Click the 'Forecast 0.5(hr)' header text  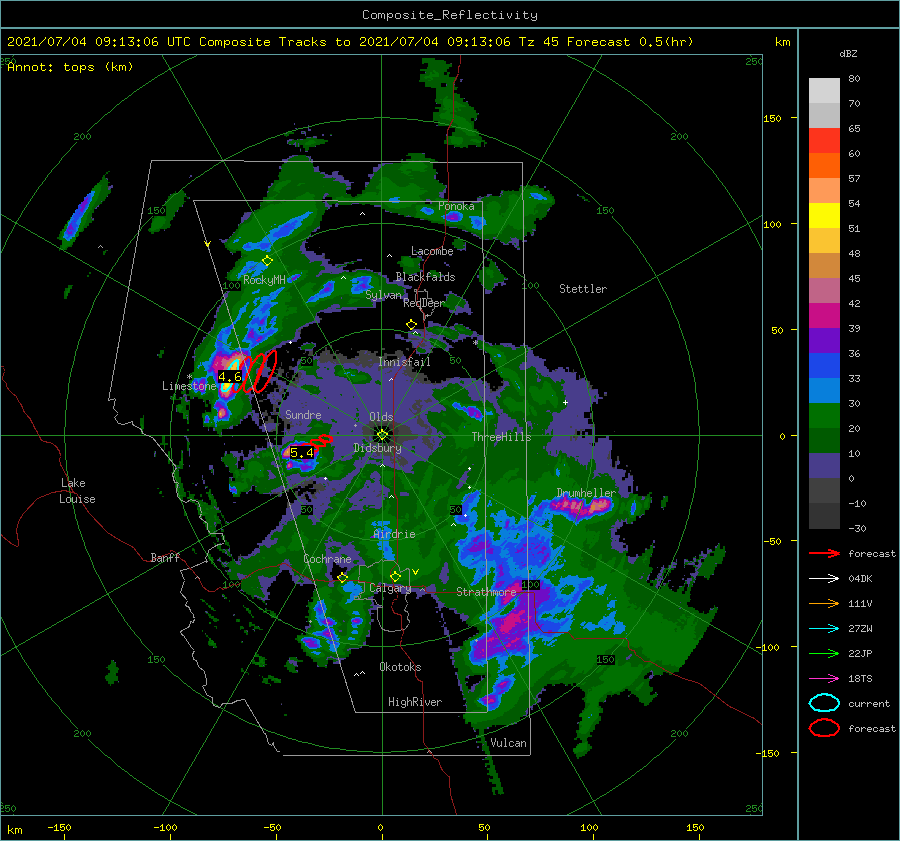click(630, 42)
